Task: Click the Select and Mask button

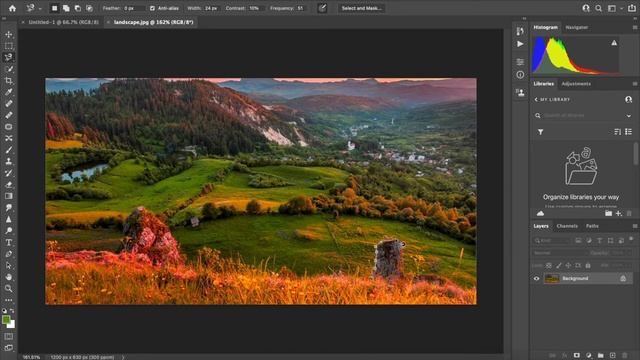Action: pyautogui.click(x=361, y=8)
